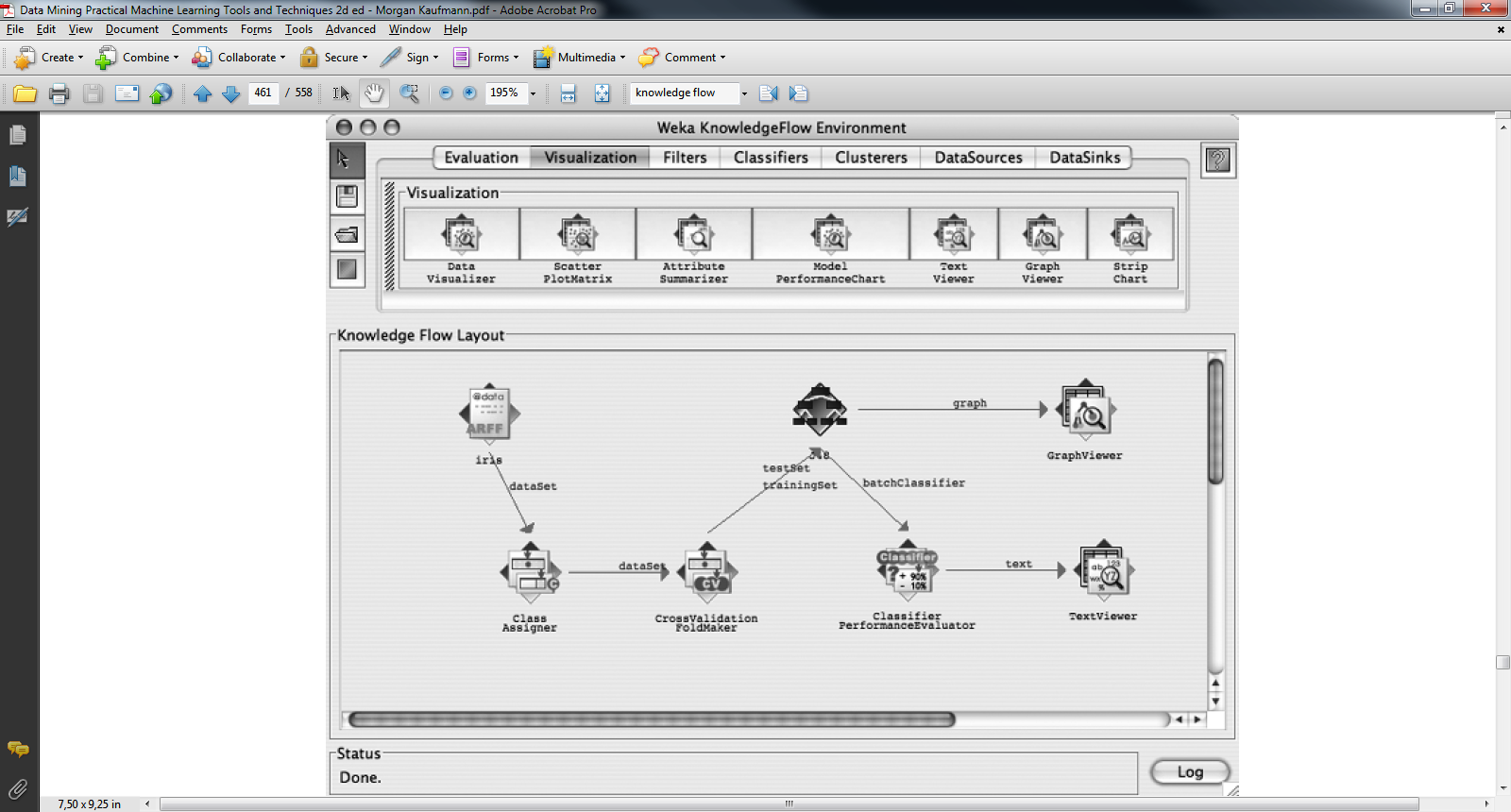Choose the text Select tool

(341, 93)
